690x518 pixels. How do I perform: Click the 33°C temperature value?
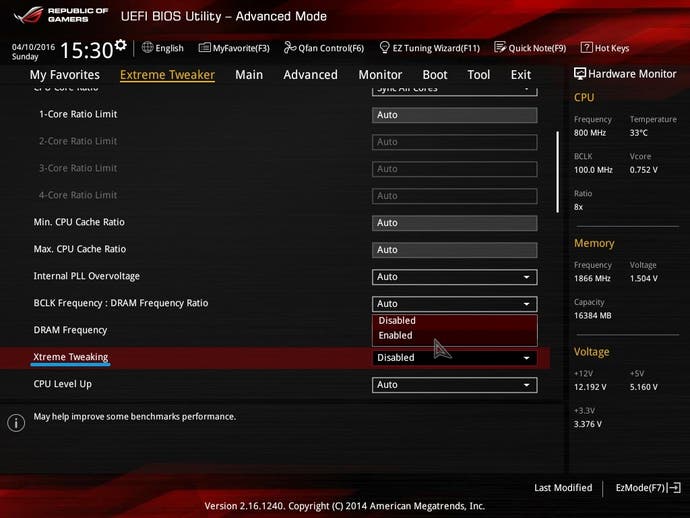coord(639,133)
